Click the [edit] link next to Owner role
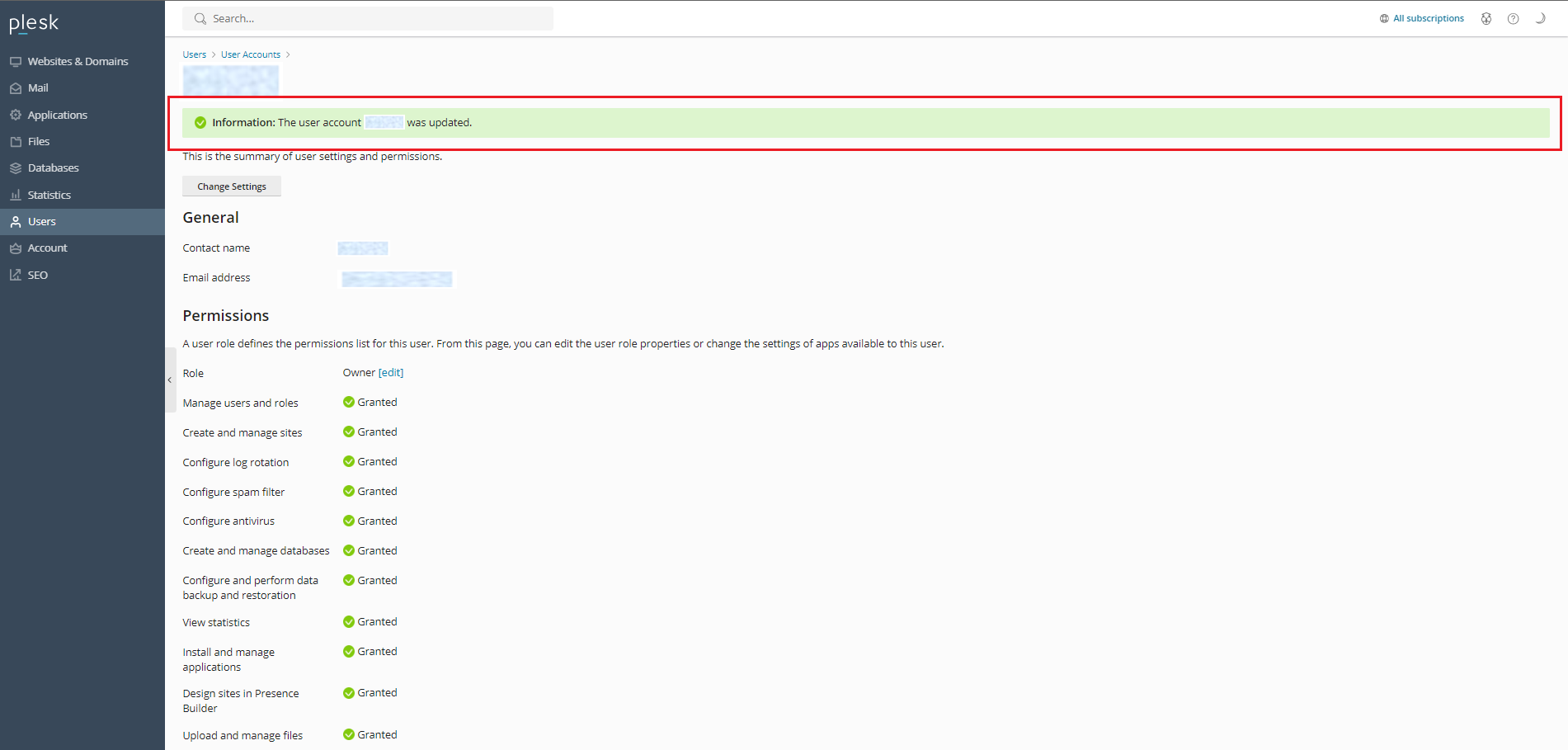 tap(391, 373)
